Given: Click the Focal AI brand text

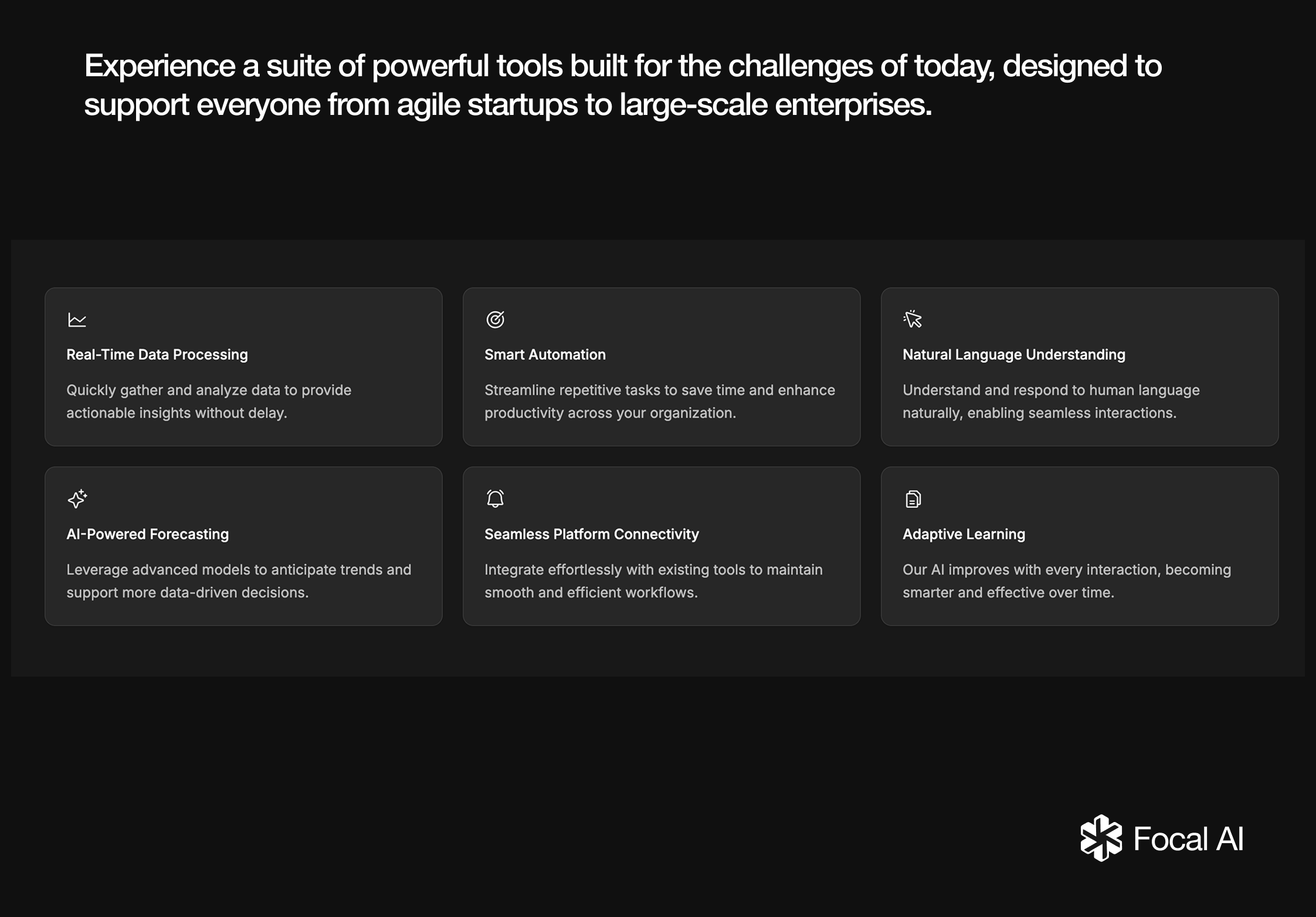Looking at the screenshot, I should [1188, 839].
